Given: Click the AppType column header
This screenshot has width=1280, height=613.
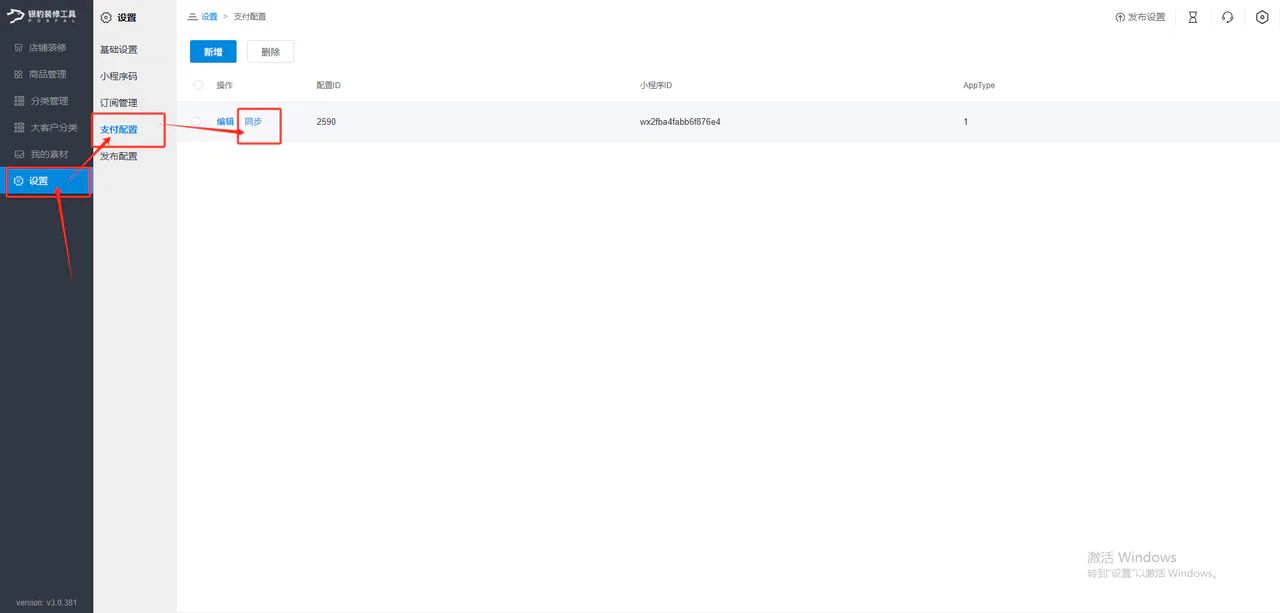Looking at the screenshot, I should (x=979, y=85).
